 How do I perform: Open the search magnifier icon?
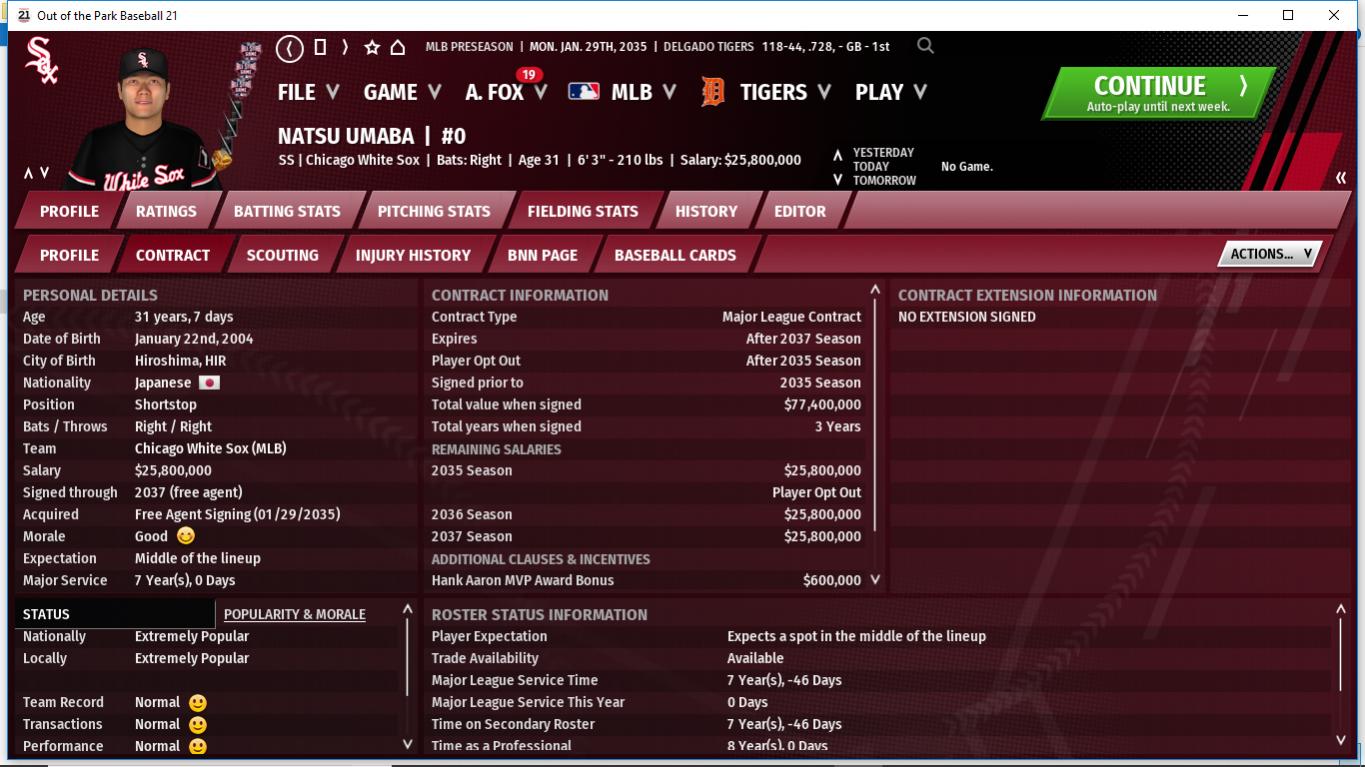coord(926,46)
